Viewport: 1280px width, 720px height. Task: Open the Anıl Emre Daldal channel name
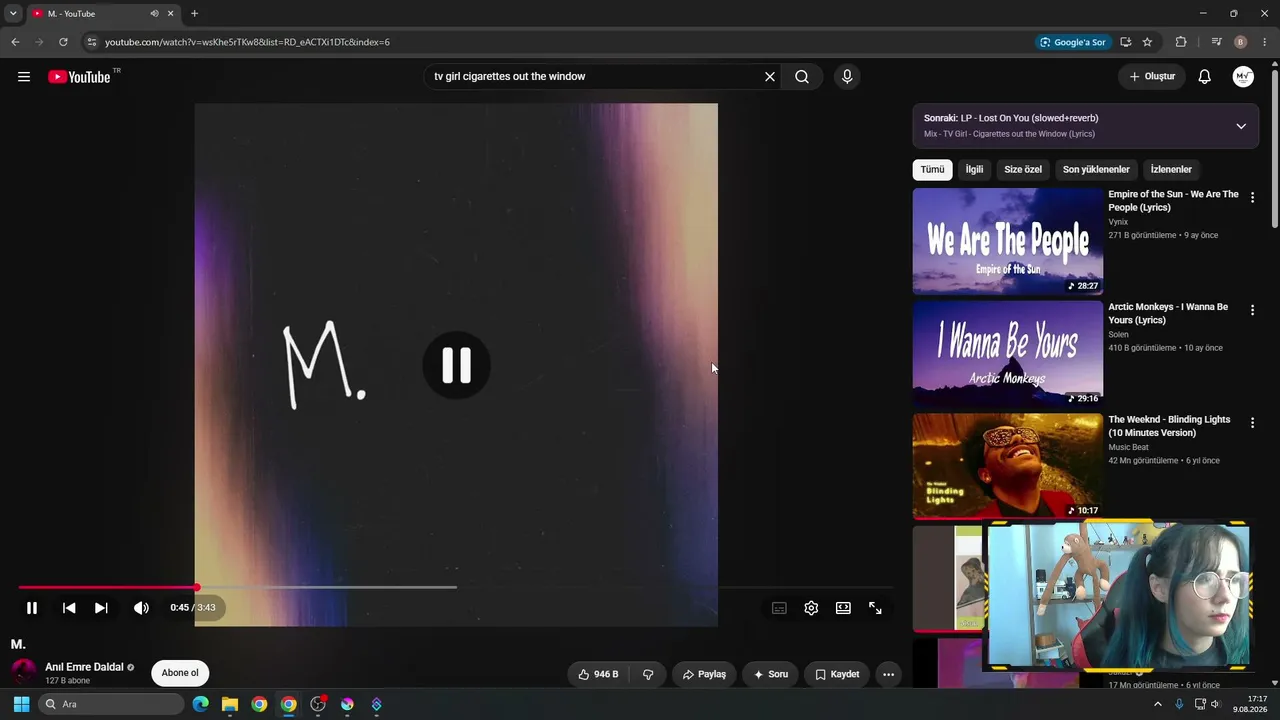tap(84, 667)
